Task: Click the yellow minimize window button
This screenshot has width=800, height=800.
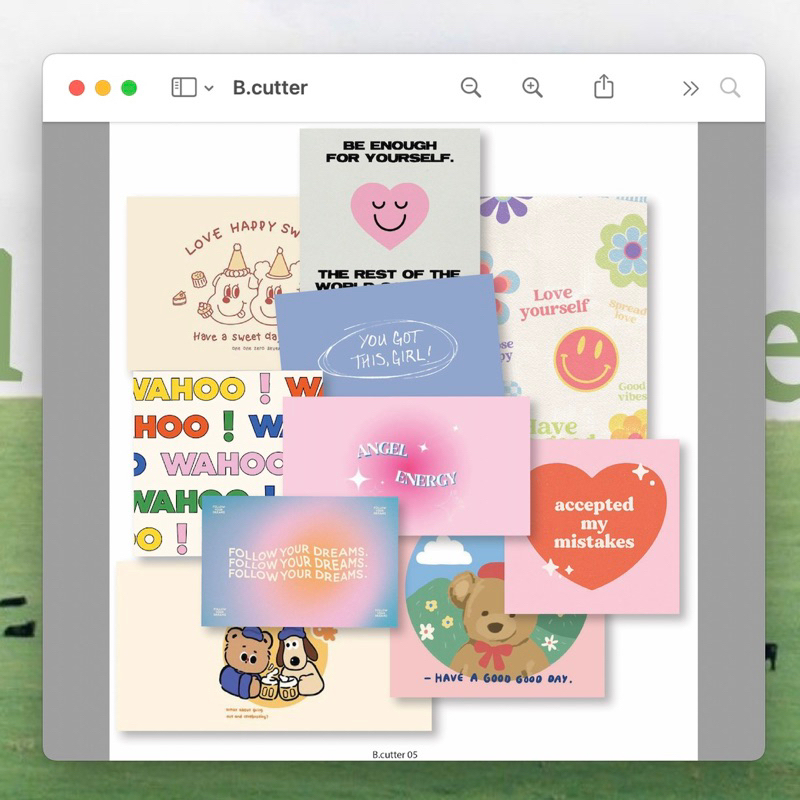Action: point(103,88)
